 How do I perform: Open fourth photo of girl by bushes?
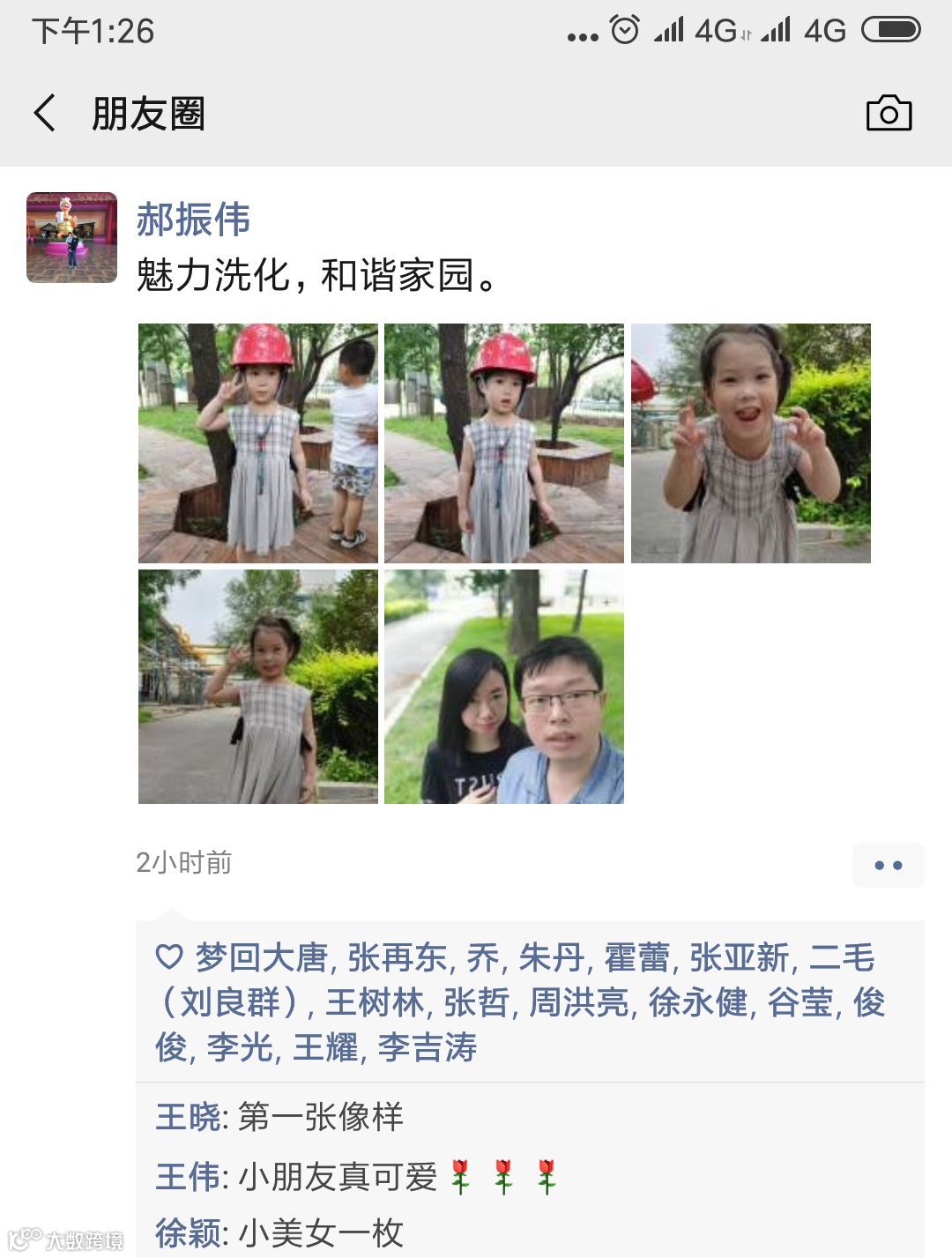[x=258, y=687]
